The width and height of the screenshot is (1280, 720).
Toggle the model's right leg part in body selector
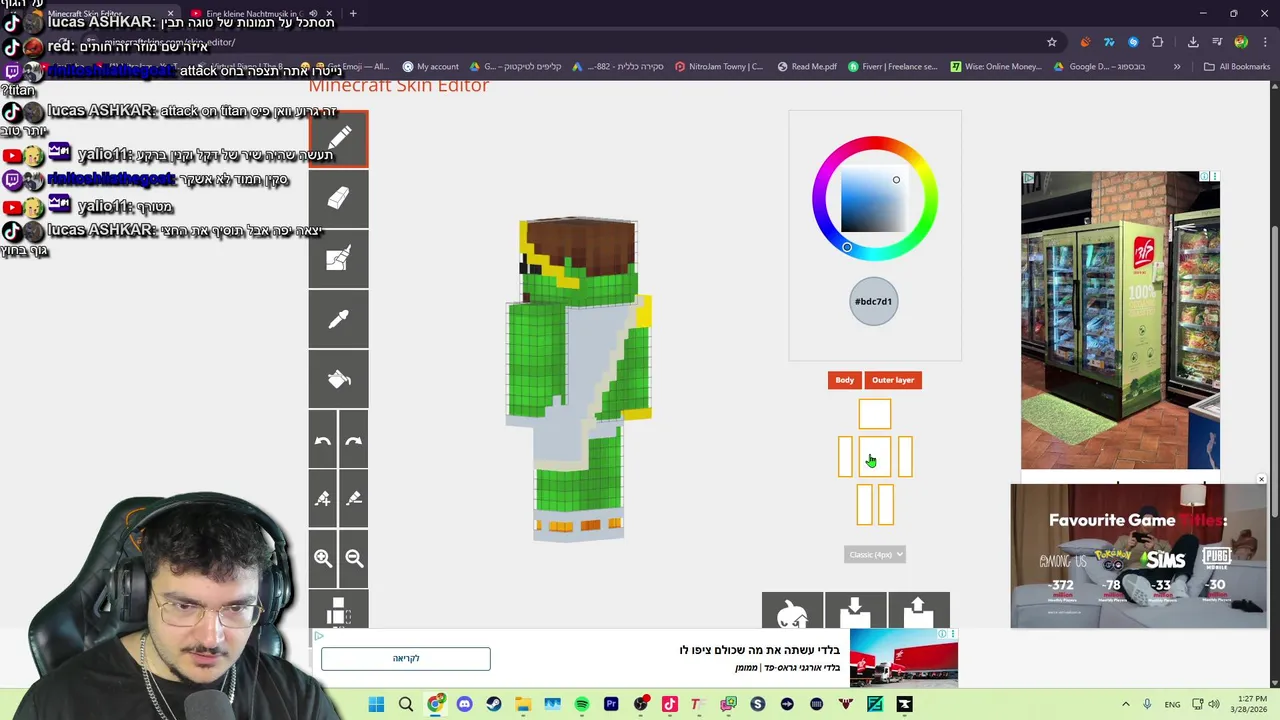[865, 504]
